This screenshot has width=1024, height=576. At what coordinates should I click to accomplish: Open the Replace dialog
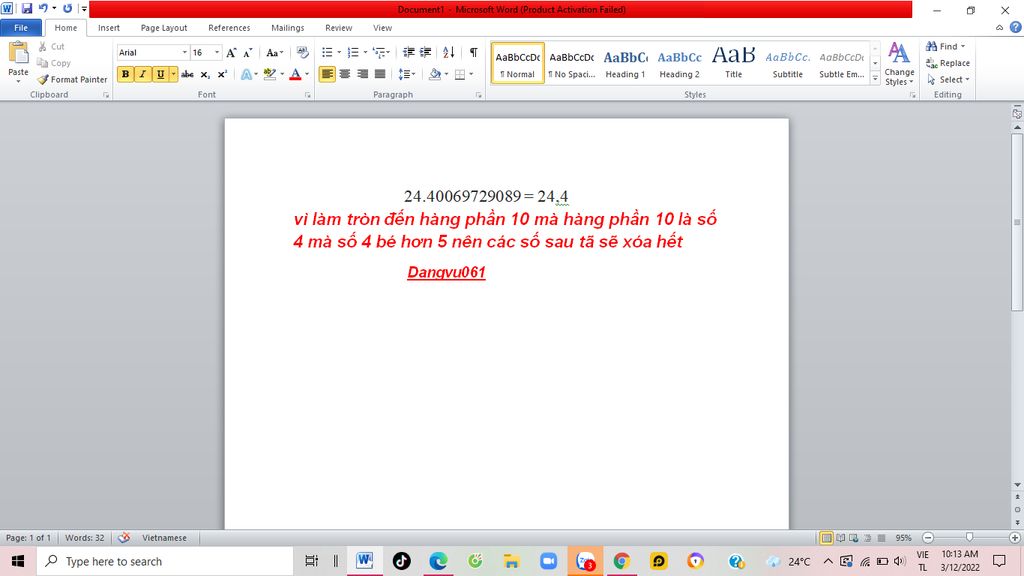pyautogui.click(x=948, y=63)
